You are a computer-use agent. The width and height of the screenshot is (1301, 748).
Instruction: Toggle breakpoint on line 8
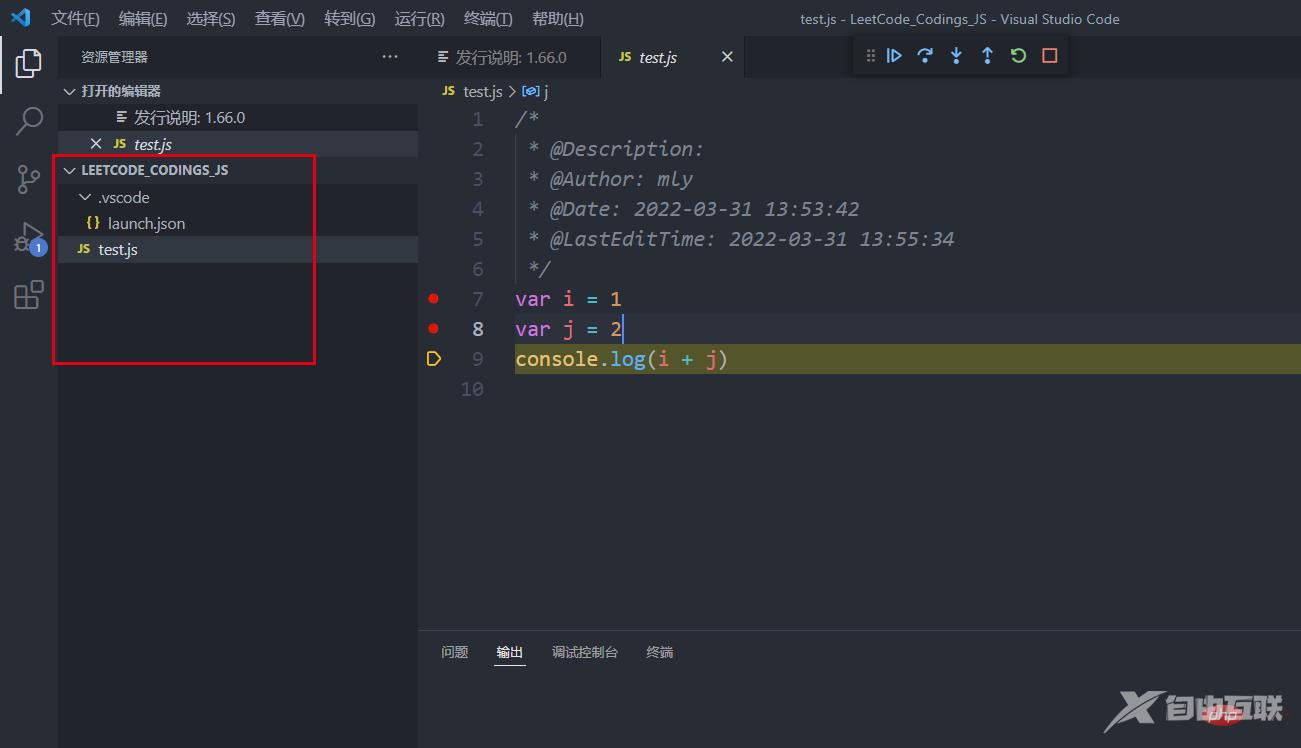(x=433, y=328)
